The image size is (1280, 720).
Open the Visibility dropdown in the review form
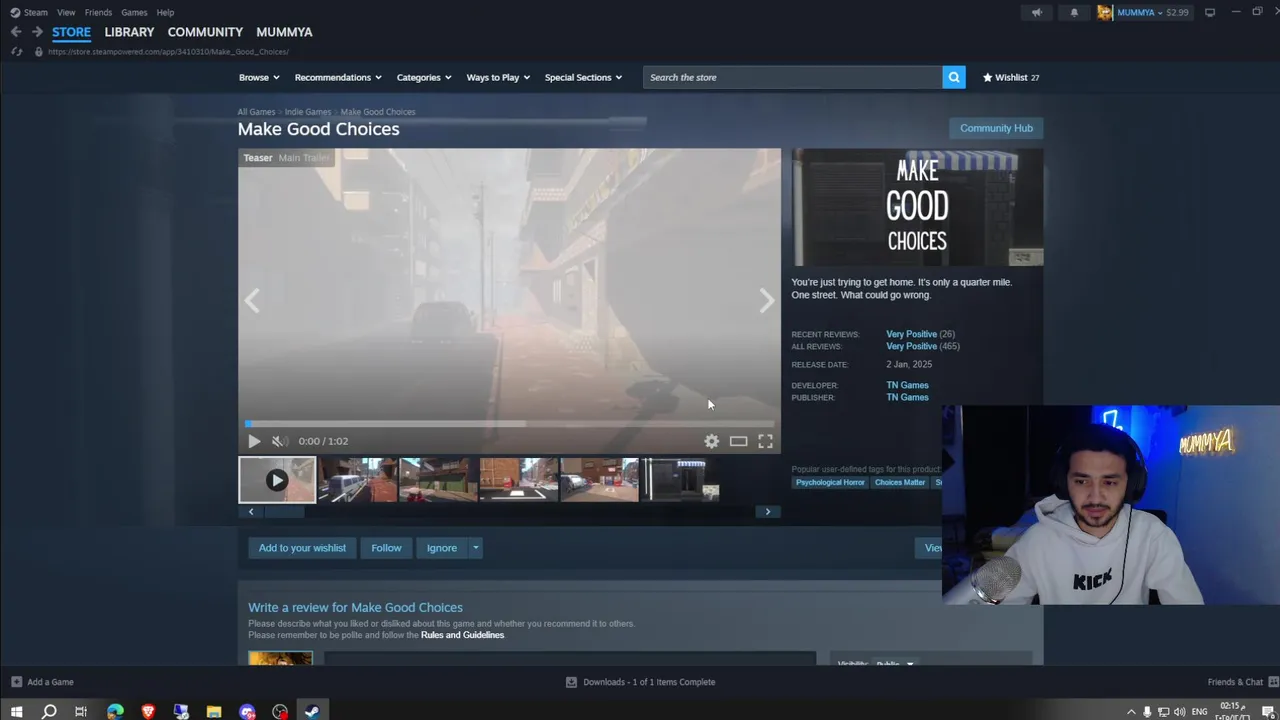[x=894, y=664]
